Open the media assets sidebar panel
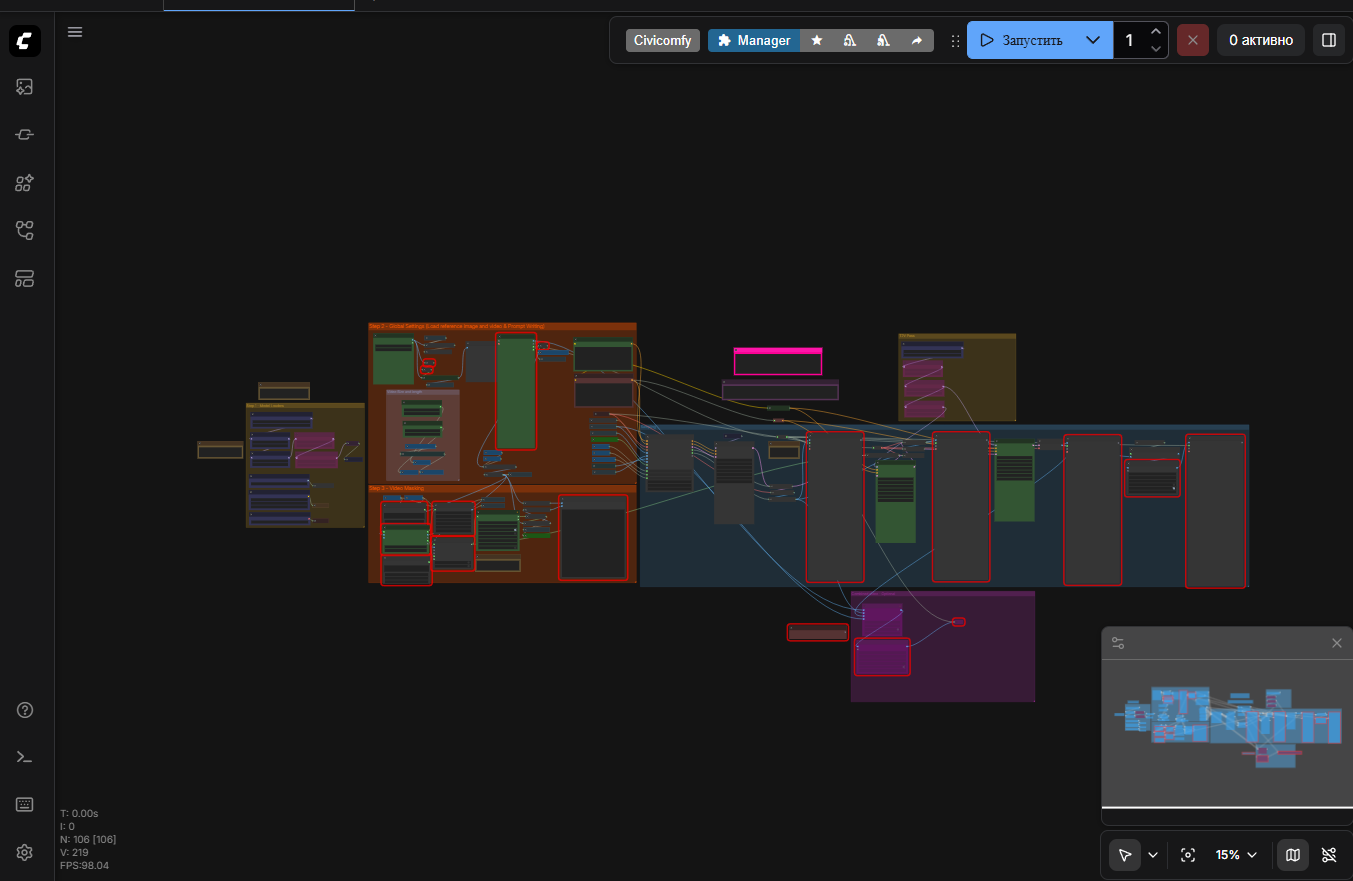This screenshot has width=1353, height=881. [x=25, y=87]
